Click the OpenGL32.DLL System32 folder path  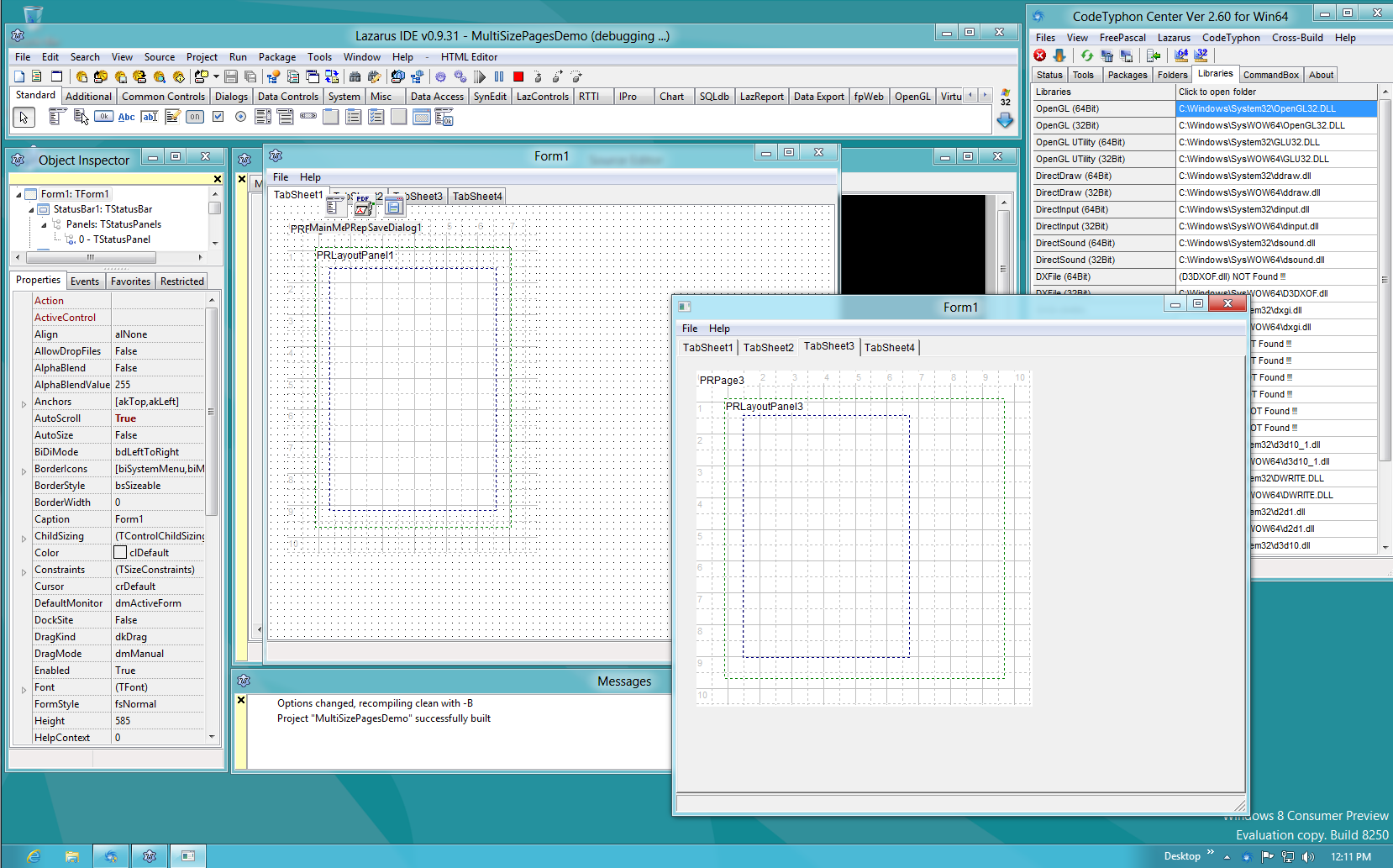click(1276, 108)
